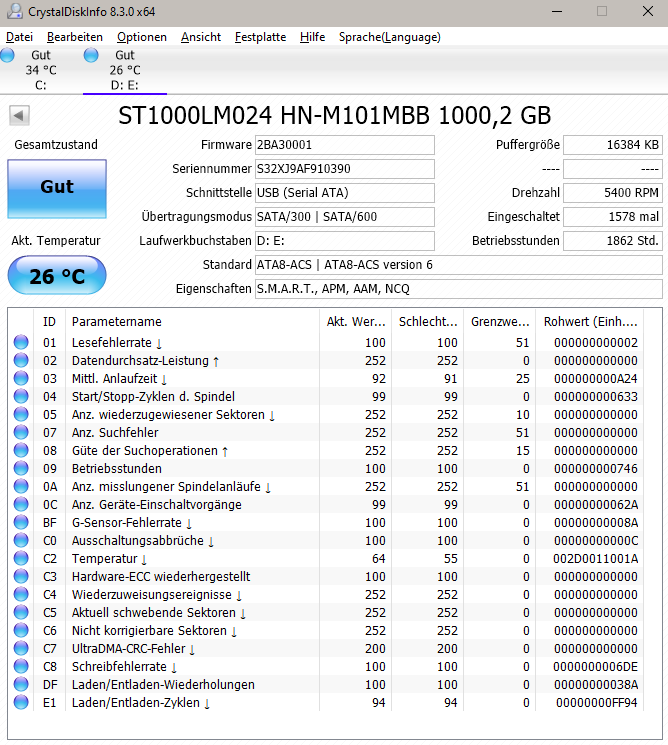This screenshot has width=668, height=745.
Task: Click the Grenzwe... column header
Action: pyautogui.click(x=500, y=322)
